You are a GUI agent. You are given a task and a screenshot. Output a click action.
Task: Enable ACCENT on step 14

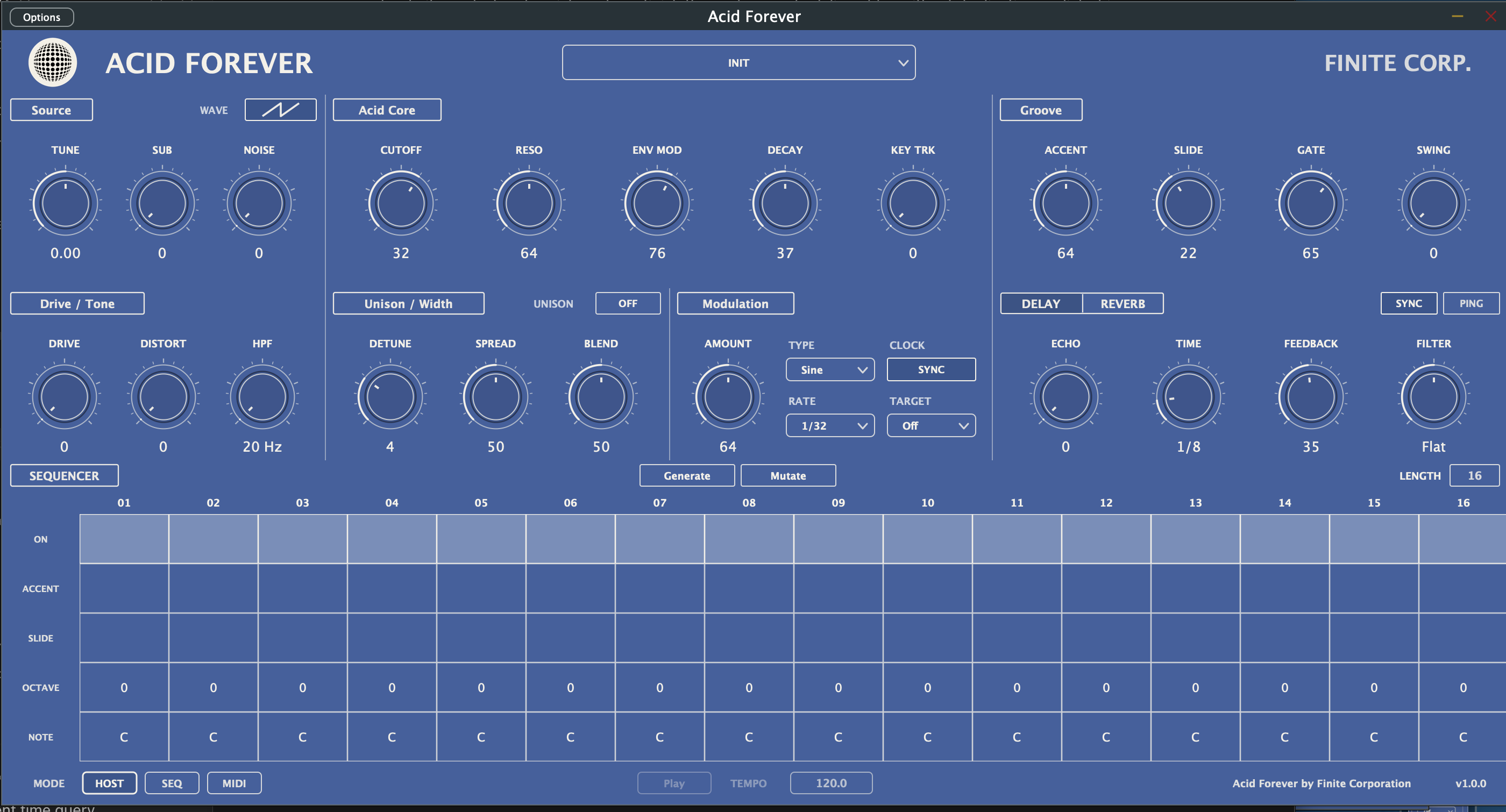point(1285,588)
